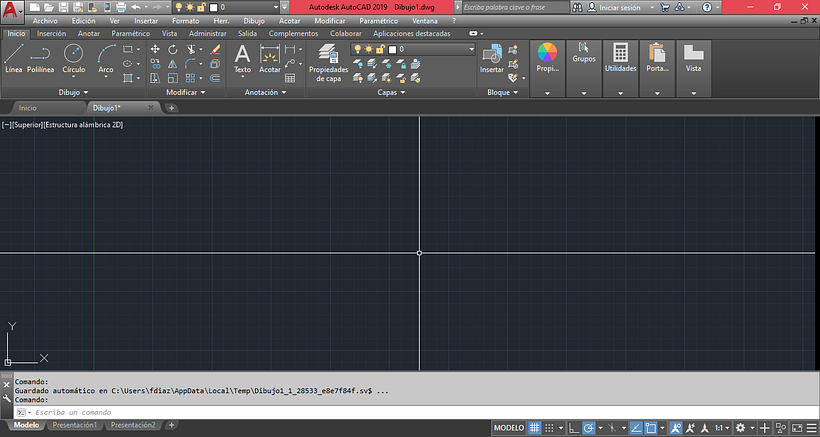Click the Erase tool icon

(x=215, y=49)
